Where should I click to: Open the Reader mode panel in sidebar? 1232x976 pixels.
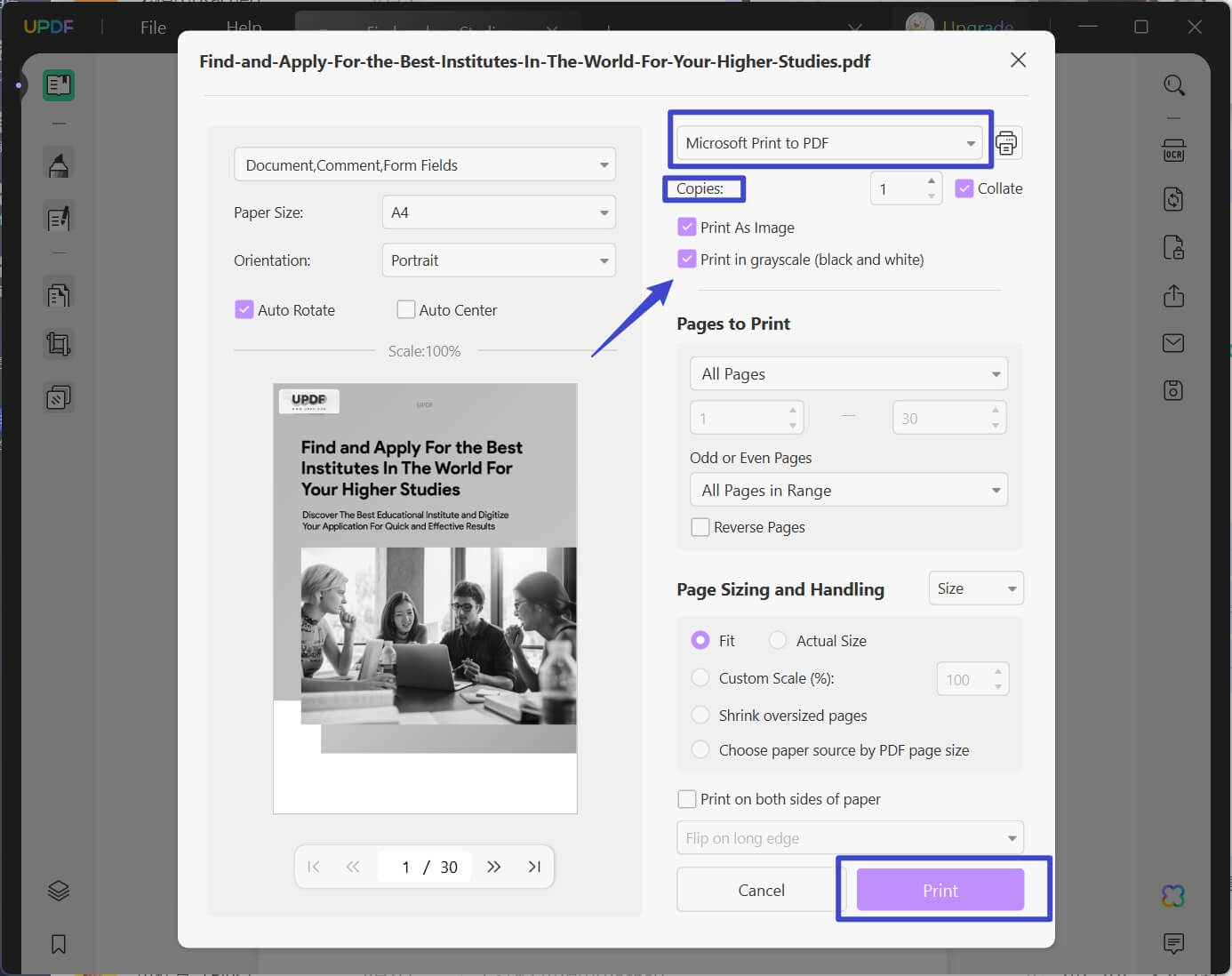(58, 84)
